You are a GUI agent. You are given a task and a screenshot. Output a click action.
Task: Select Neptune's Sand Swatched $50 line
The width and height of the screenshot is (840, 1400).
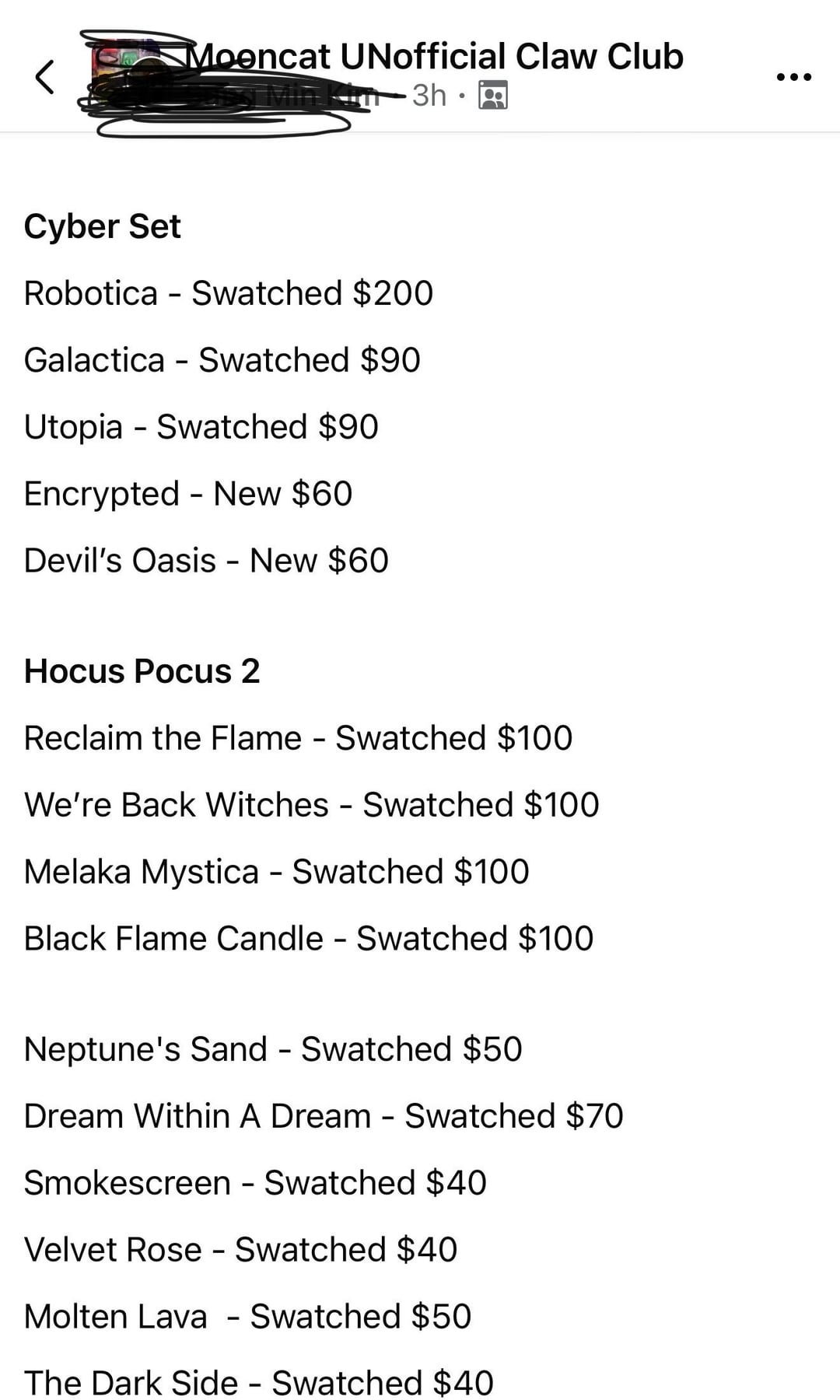tap(273, 1049)
